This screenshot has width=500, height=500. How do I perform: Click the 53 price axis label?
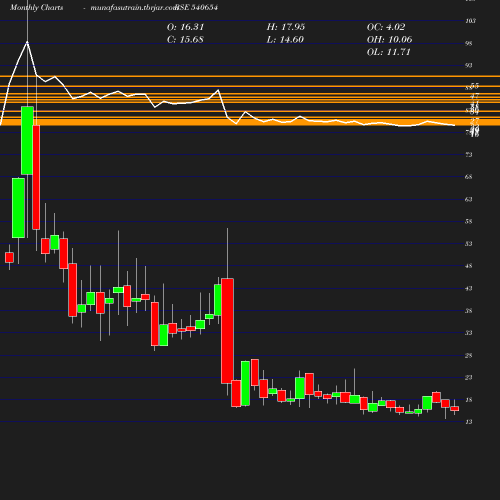(469, 244)
